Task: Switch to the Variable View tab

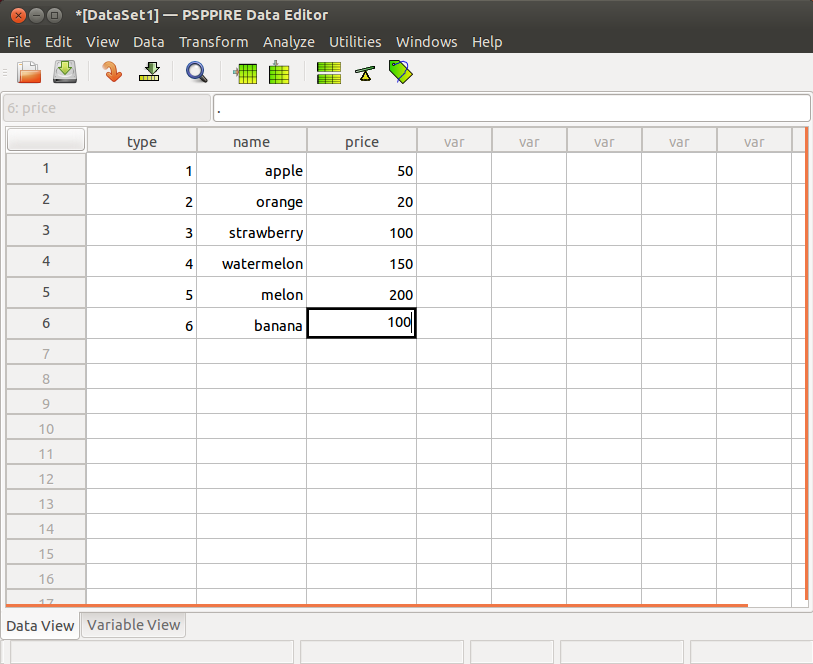Action: [x=133, y=625]
